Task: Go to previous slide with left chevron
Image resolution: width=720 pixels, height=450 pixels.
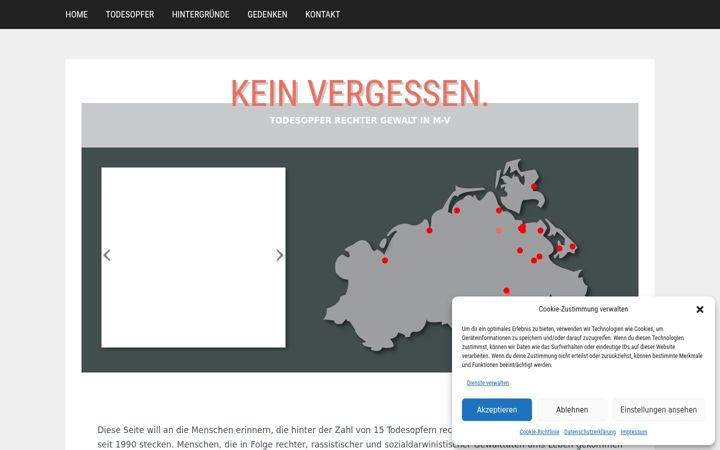Action: click(x=107, y=255)
